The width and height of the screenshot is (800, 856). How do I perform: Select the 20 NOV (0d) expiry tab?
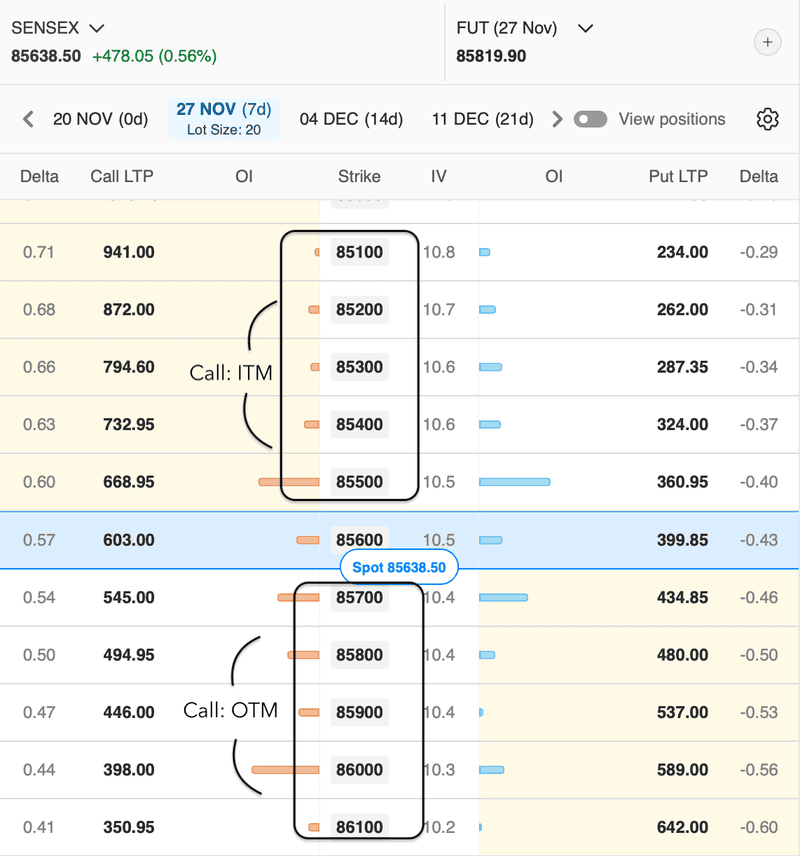point(100,119)
